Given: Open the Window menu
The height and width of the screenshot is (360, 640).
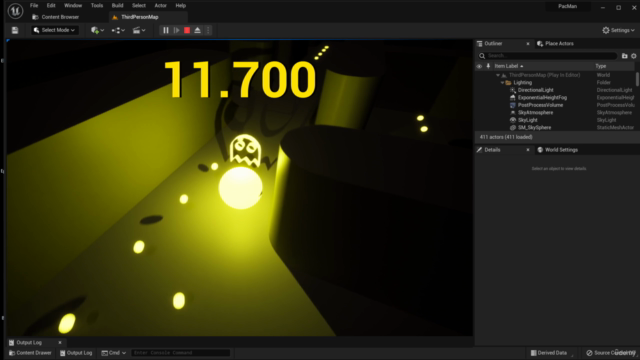Looking at the screenshot, I should [x=73, y=6].
